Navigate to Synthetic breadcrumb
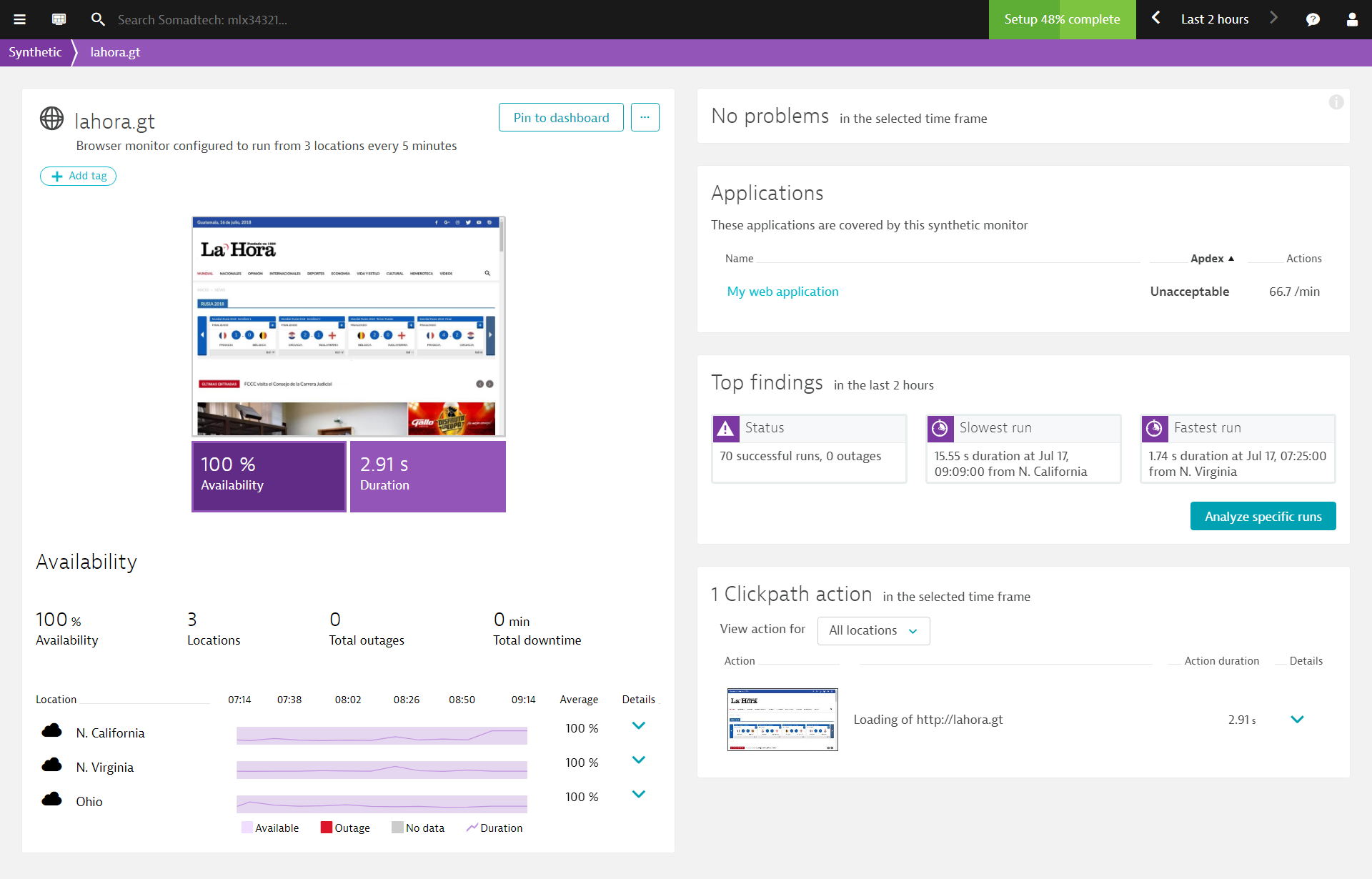Image resolution: width=1372 pixels, height=879 pixels. pos(35,52)
